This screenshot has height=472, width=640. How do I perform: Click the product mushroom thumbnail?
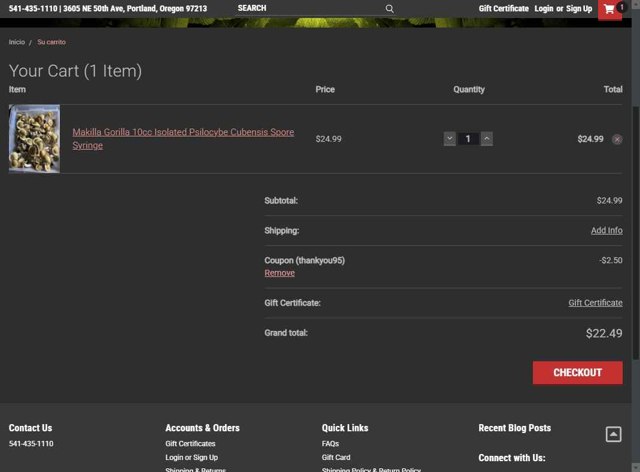tap(34, 139)
